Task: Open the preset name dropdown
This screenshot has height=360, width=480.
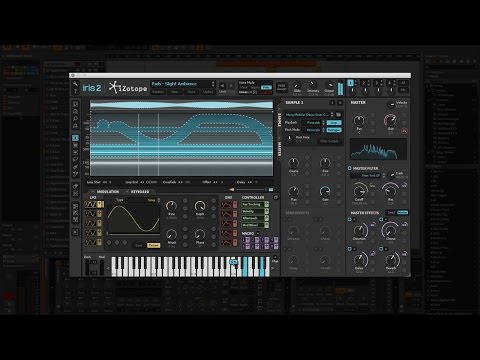Action: pos(183,84)
